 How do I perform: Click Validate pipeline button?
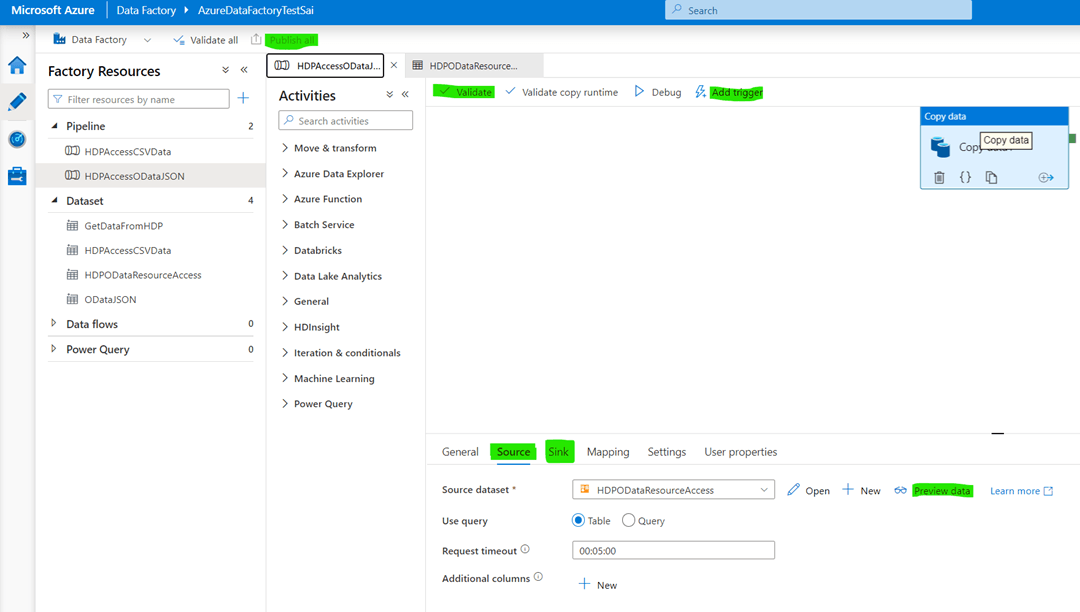coord(465,92)
